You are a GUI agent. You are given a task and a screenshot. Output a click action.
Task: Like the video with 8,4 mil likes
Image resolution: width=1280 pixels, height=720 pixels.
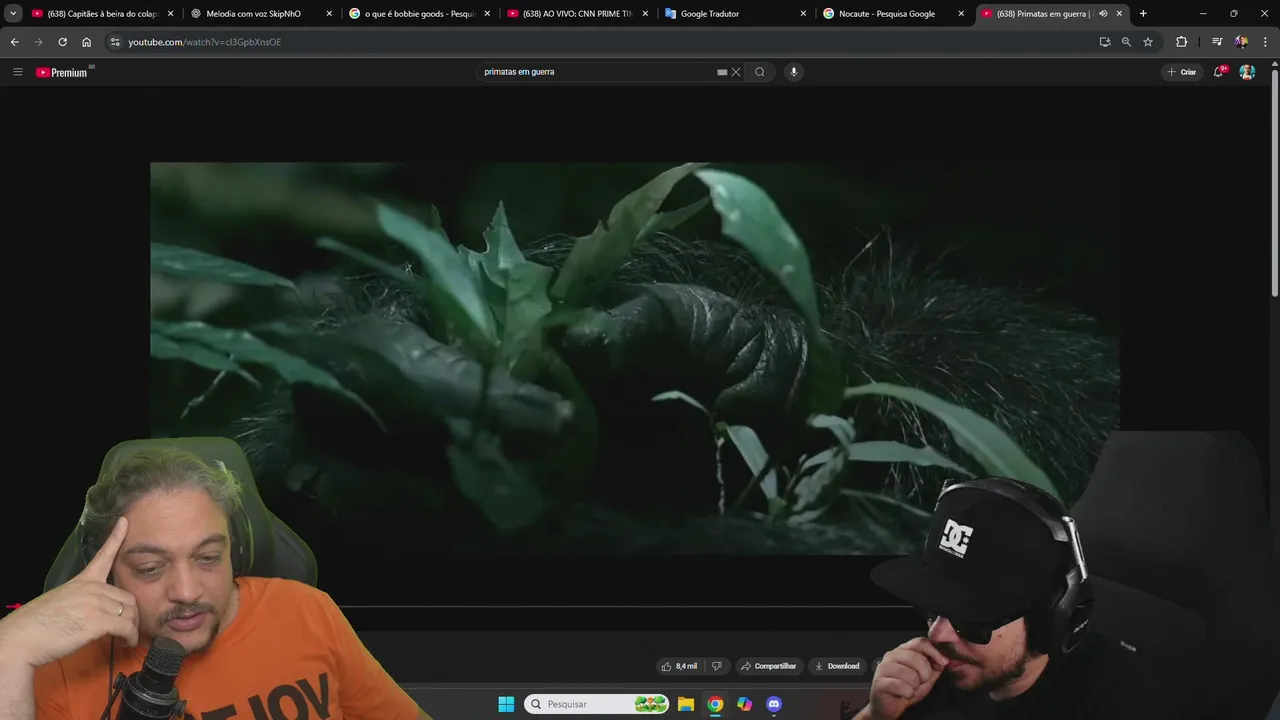(679, 666)
